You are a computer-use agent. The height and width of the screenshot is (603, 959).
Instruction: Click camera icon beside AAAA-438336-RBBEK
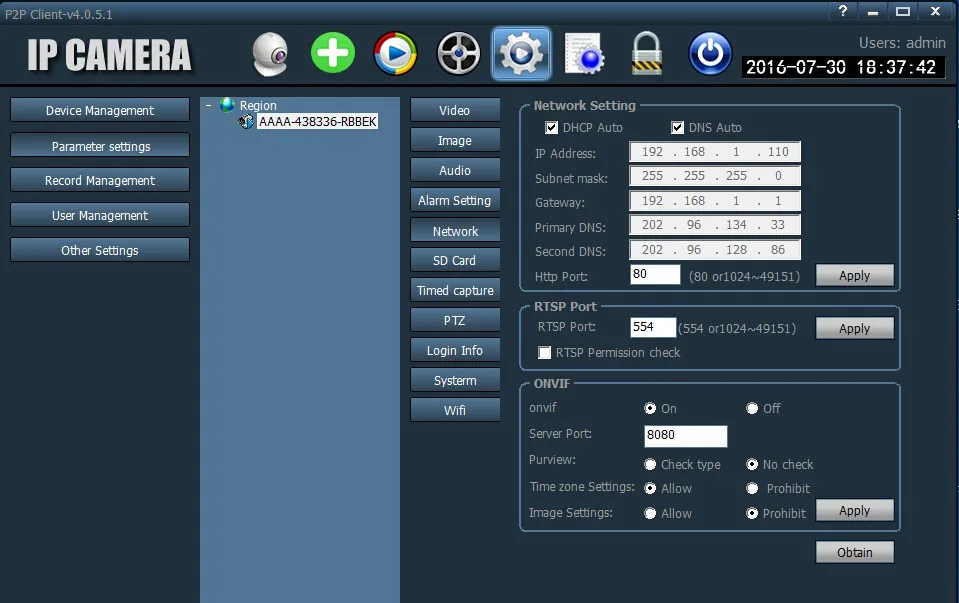(246, 121)
